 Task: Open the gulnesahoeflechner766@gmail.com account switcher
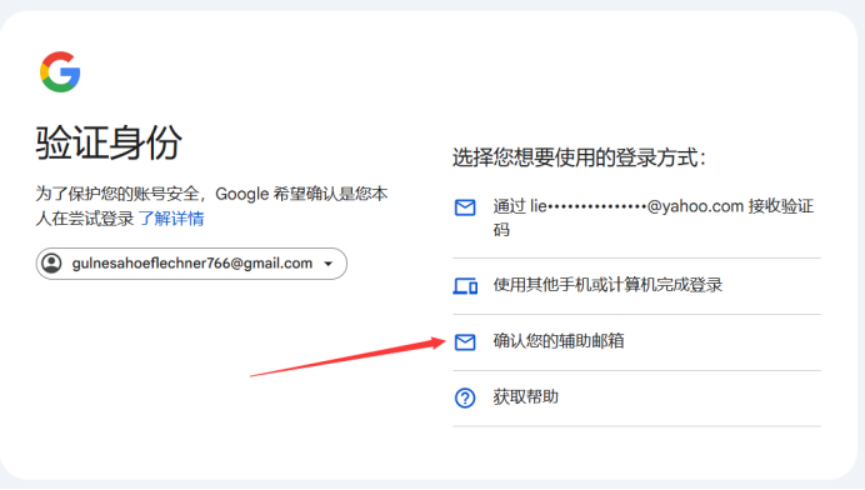coord(191,264)
